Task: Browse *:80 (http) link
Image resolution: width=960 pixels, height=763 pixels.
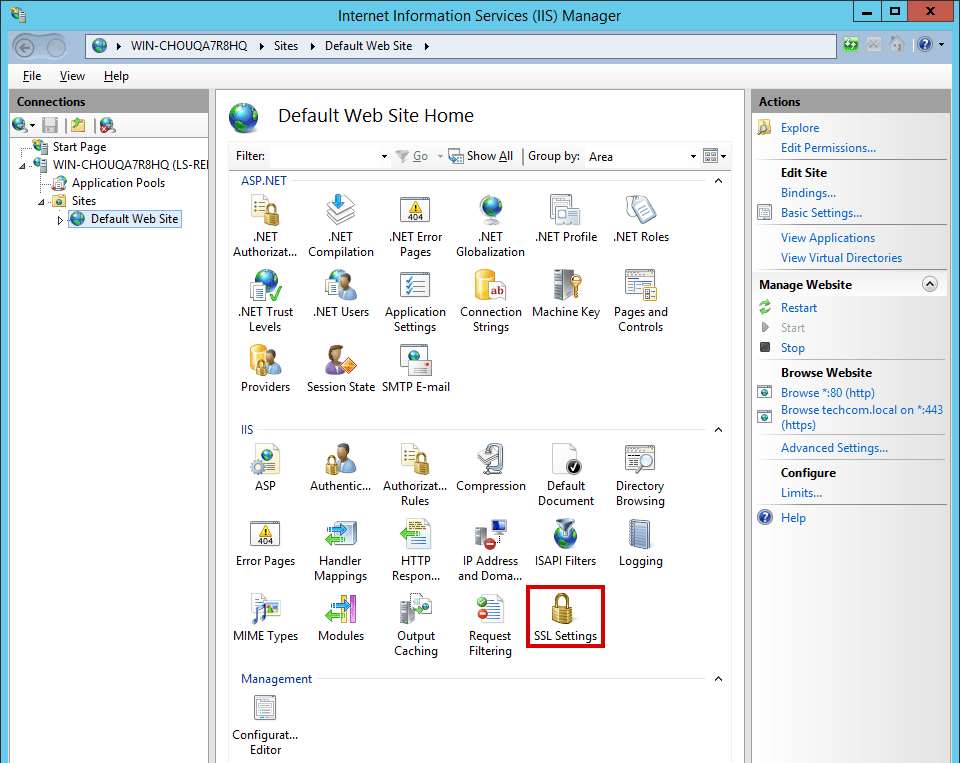Action: pyautogui.click(x=827, y=393)
